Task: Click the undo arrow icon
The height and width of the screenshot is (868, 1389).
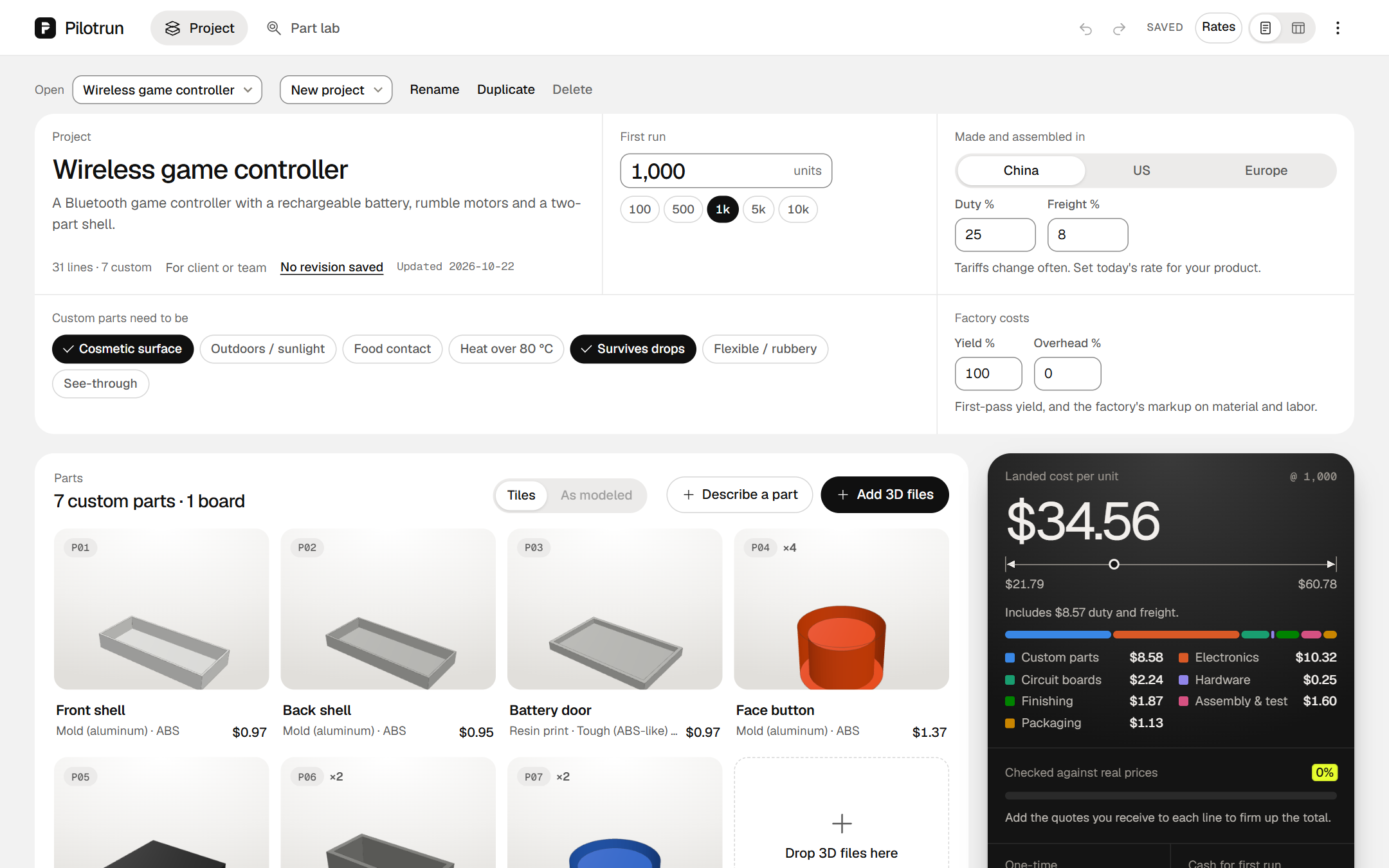Action: [x=1085, y=28]
